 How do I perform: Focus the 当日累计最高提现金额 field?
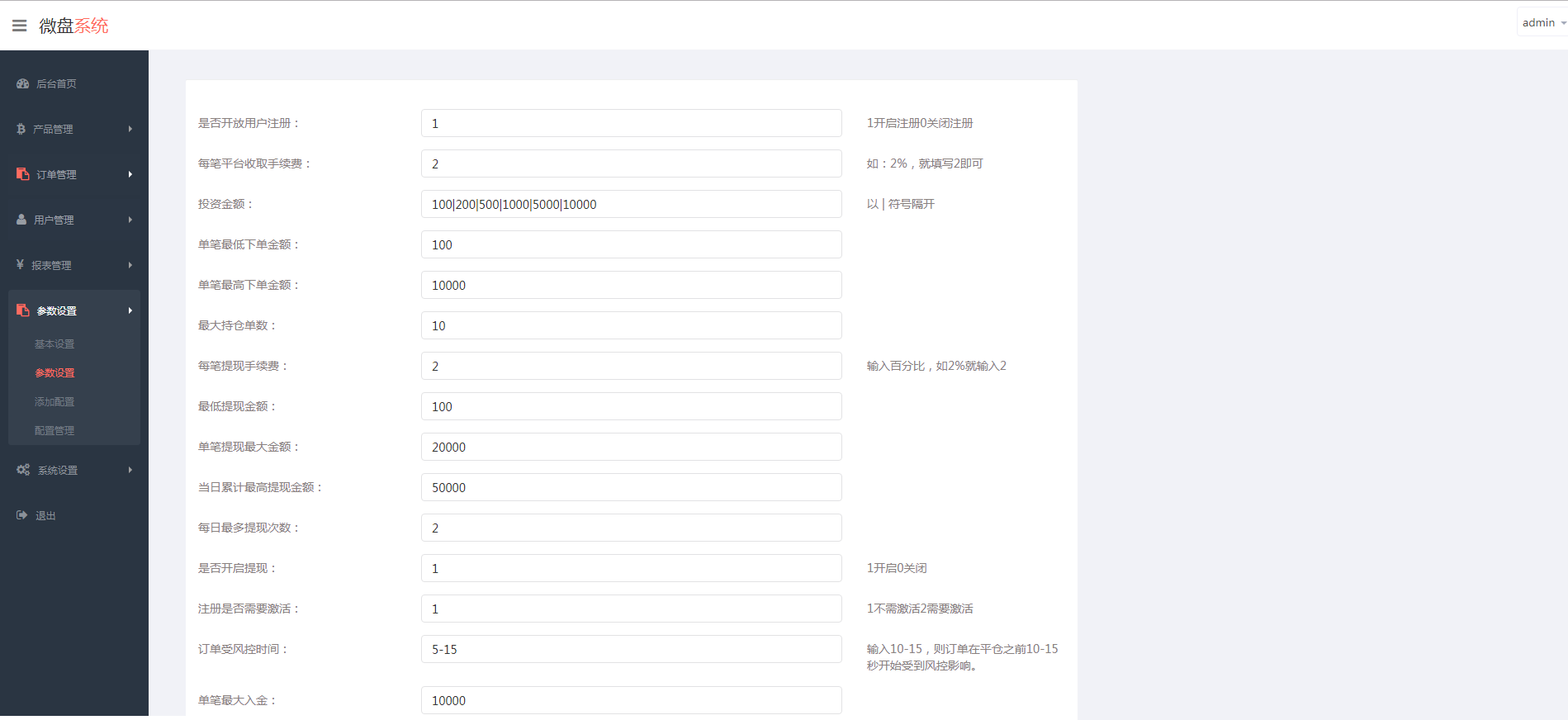[x=632, y=487]
